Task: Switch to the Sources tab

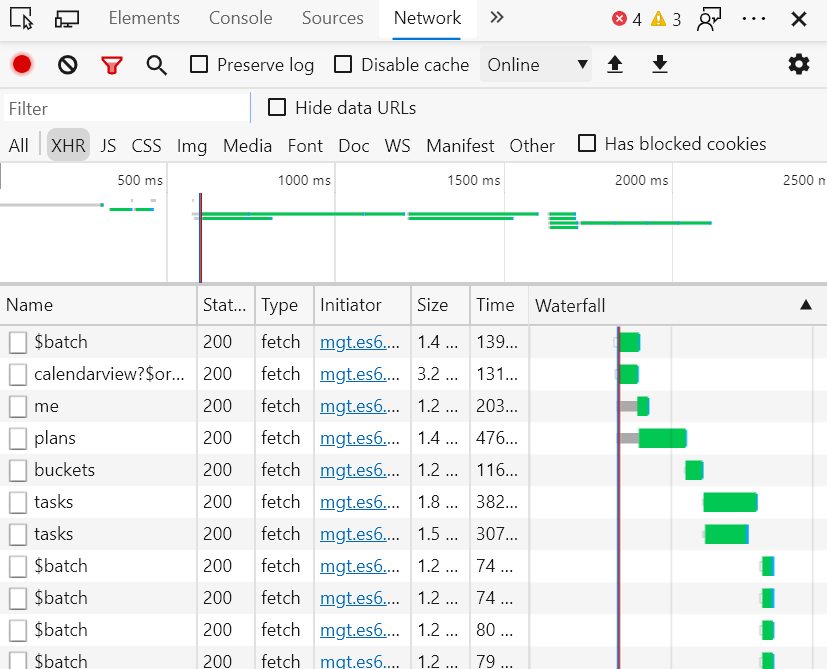Action: [332, 18]
